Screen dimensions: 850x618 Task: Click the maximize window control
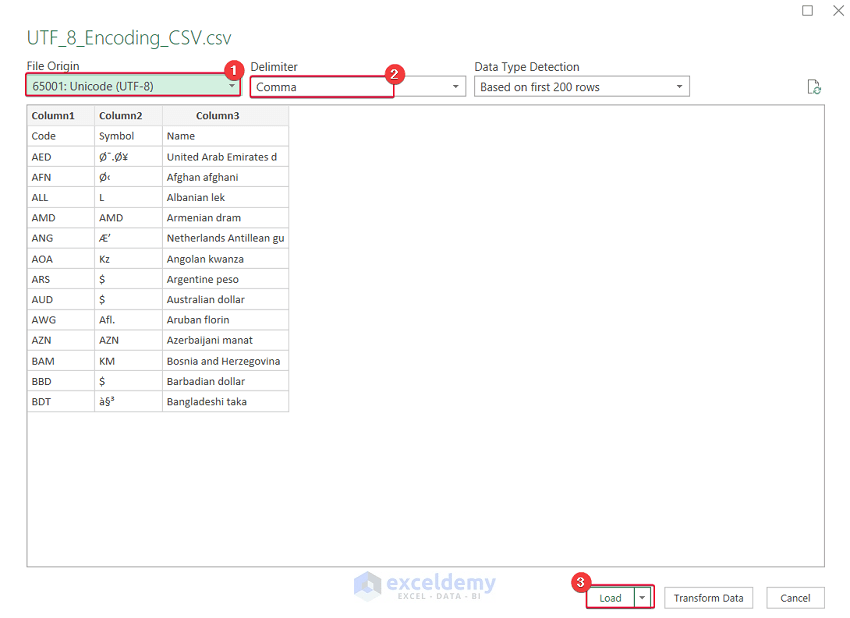(x=808, y=10)
